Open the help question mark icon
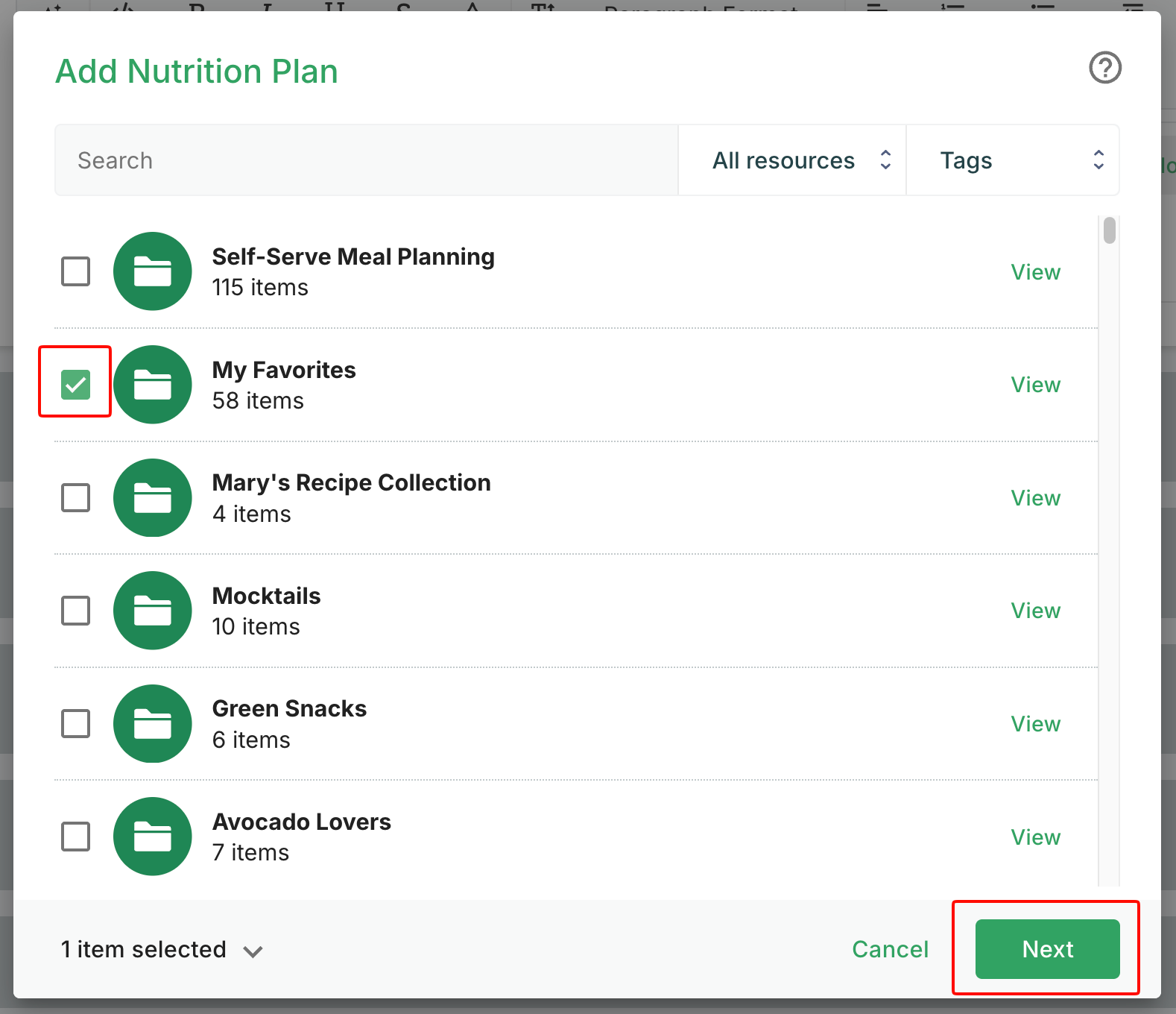This screenshot has height=1014, width=1176. (x=1105, y=68)
